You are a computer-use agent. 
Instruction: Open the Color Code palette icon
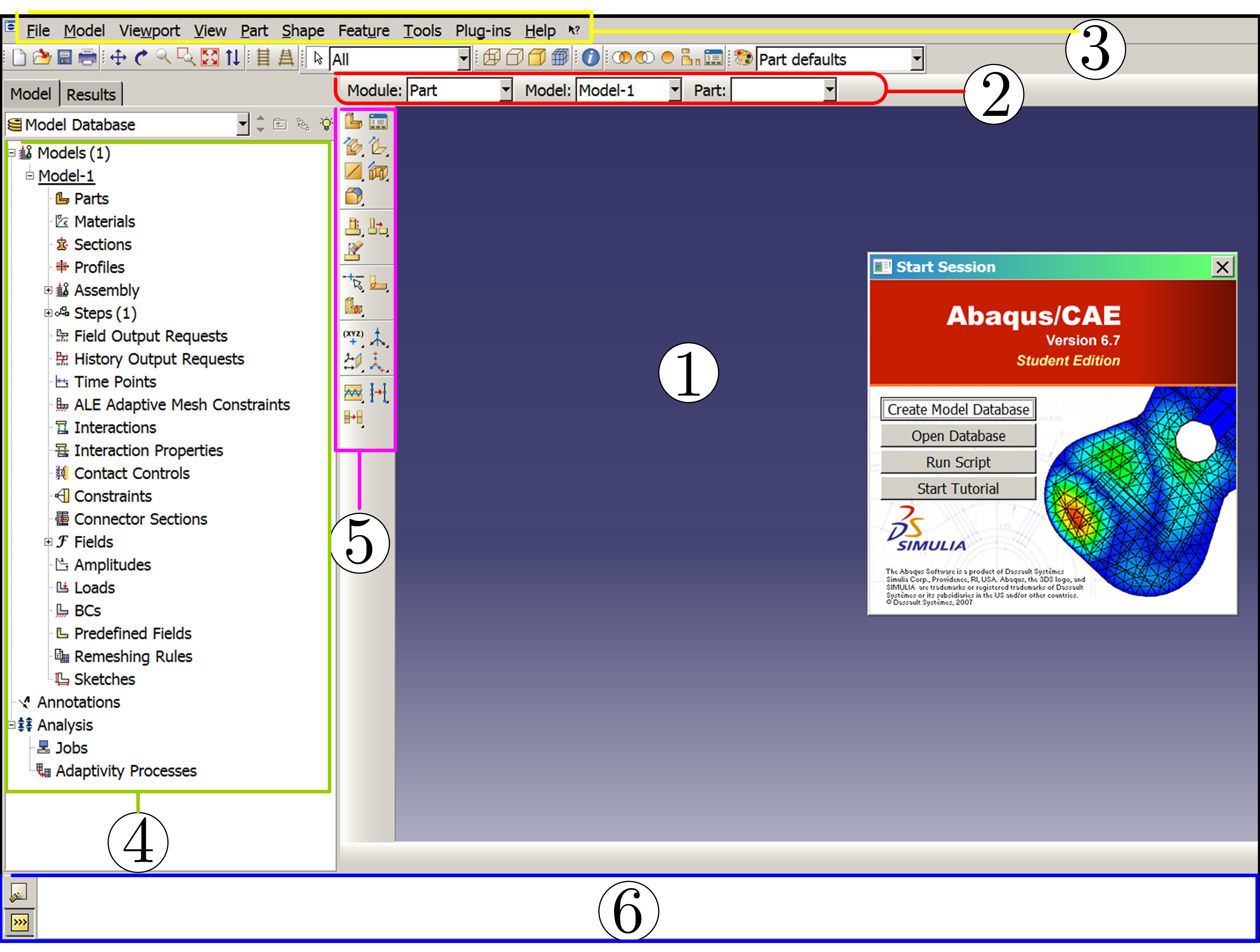click(743, 58)
